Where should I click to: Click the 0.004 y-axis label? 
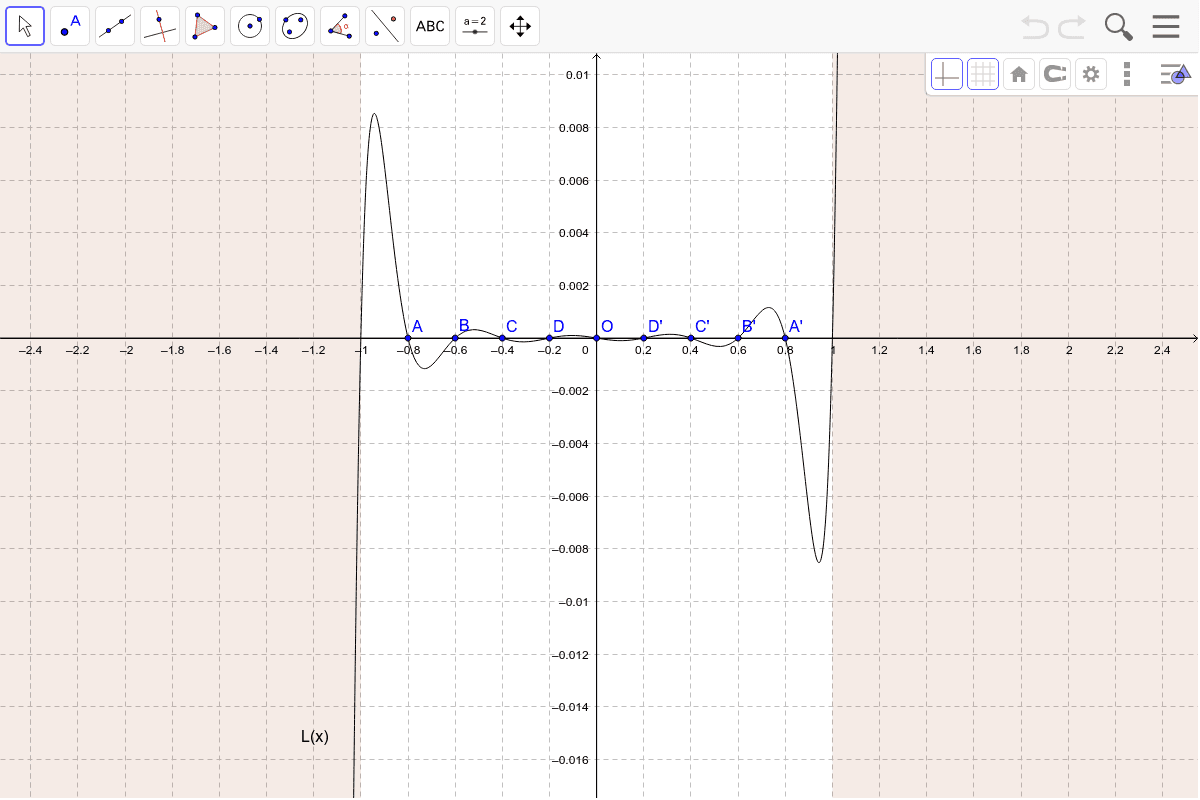point(575,233)
